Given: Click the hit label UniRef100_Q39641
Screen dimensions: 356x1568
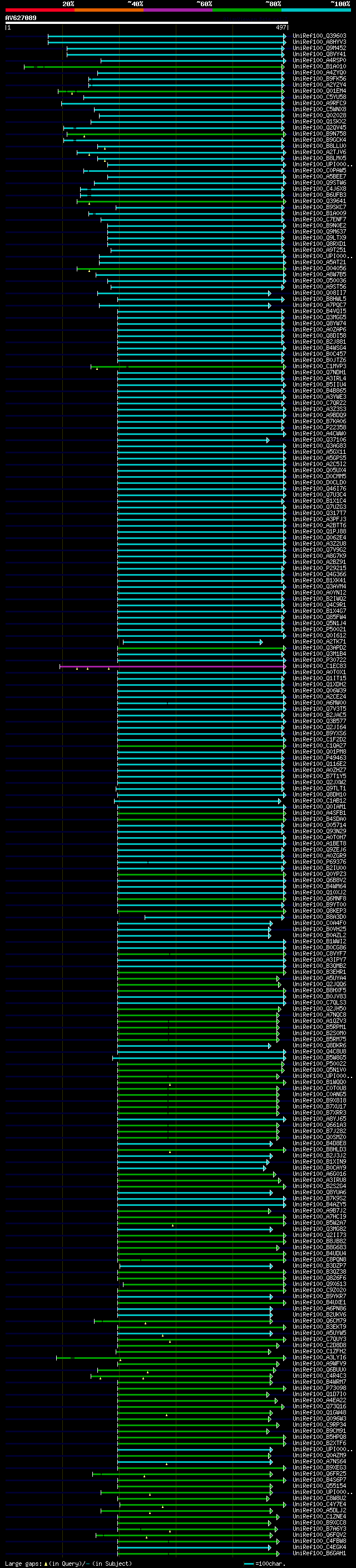Looking at the screenshot, I should (319, 201).
